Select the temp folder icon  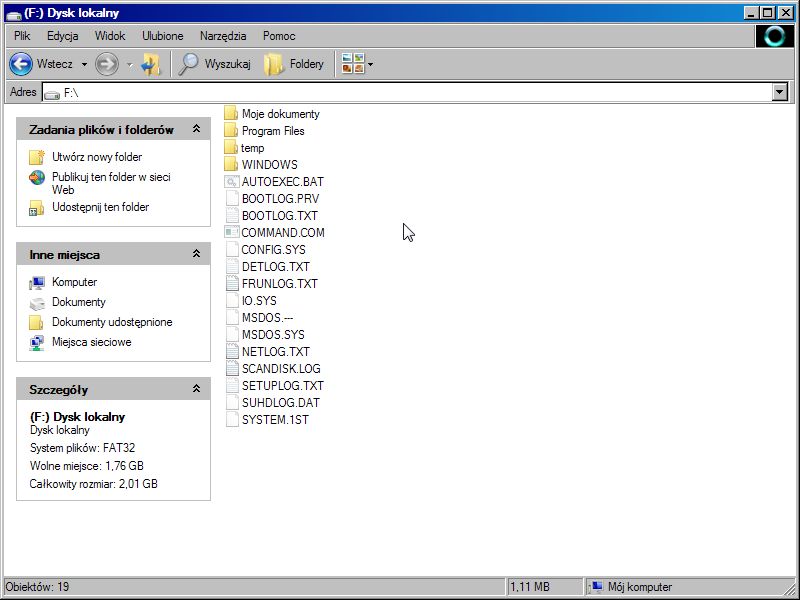click(231, 147)
